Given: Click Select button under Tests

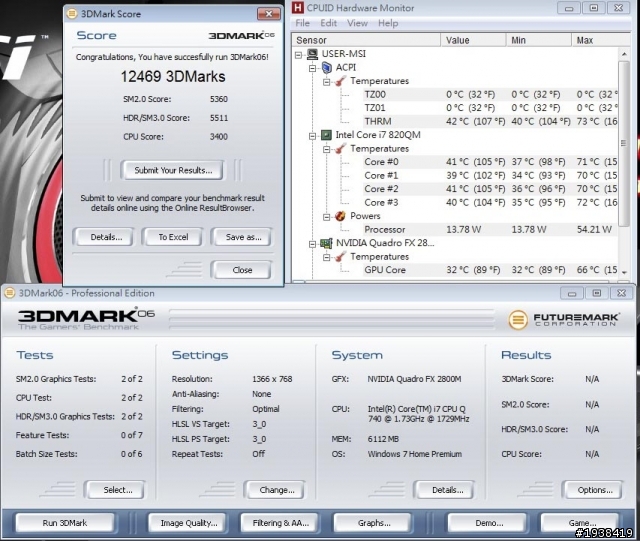Looking at the screenshot, I should (115, 490).
